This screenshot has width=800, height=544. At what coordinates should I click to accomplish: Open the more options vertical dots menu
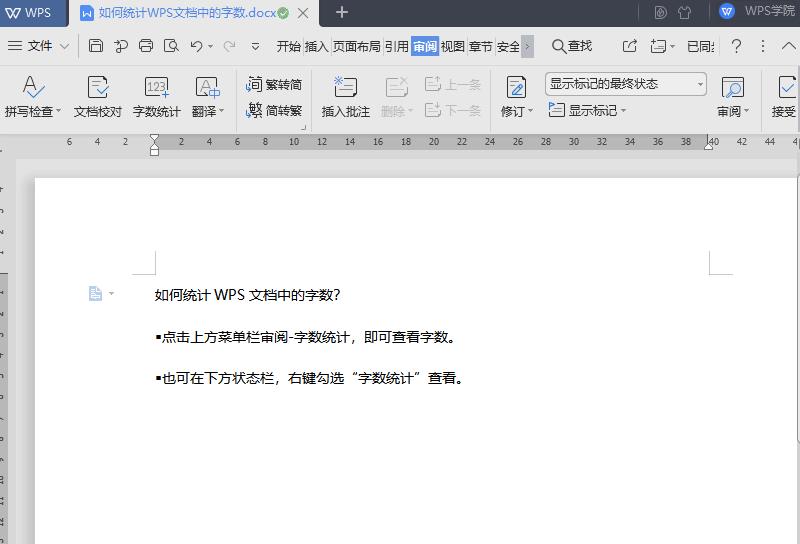click(763, 46)
